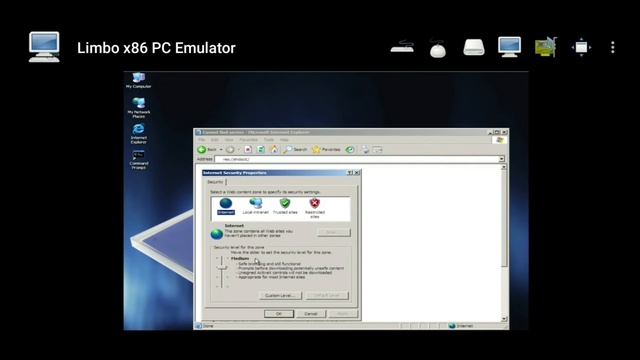Open the View menu in Internet Explorer

tap(229, 140)
